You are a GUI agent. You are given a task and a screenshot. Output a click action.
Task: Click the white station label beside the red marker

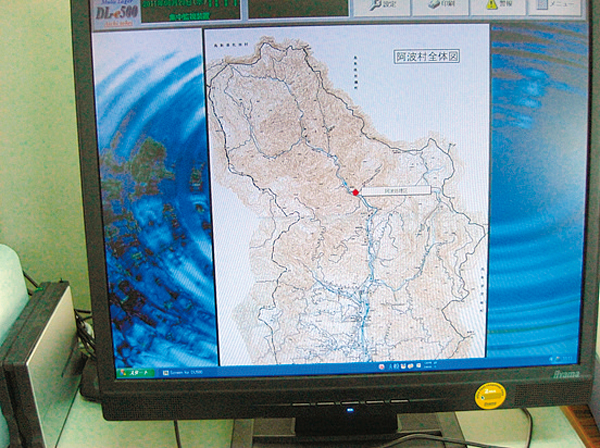point(394,190)
